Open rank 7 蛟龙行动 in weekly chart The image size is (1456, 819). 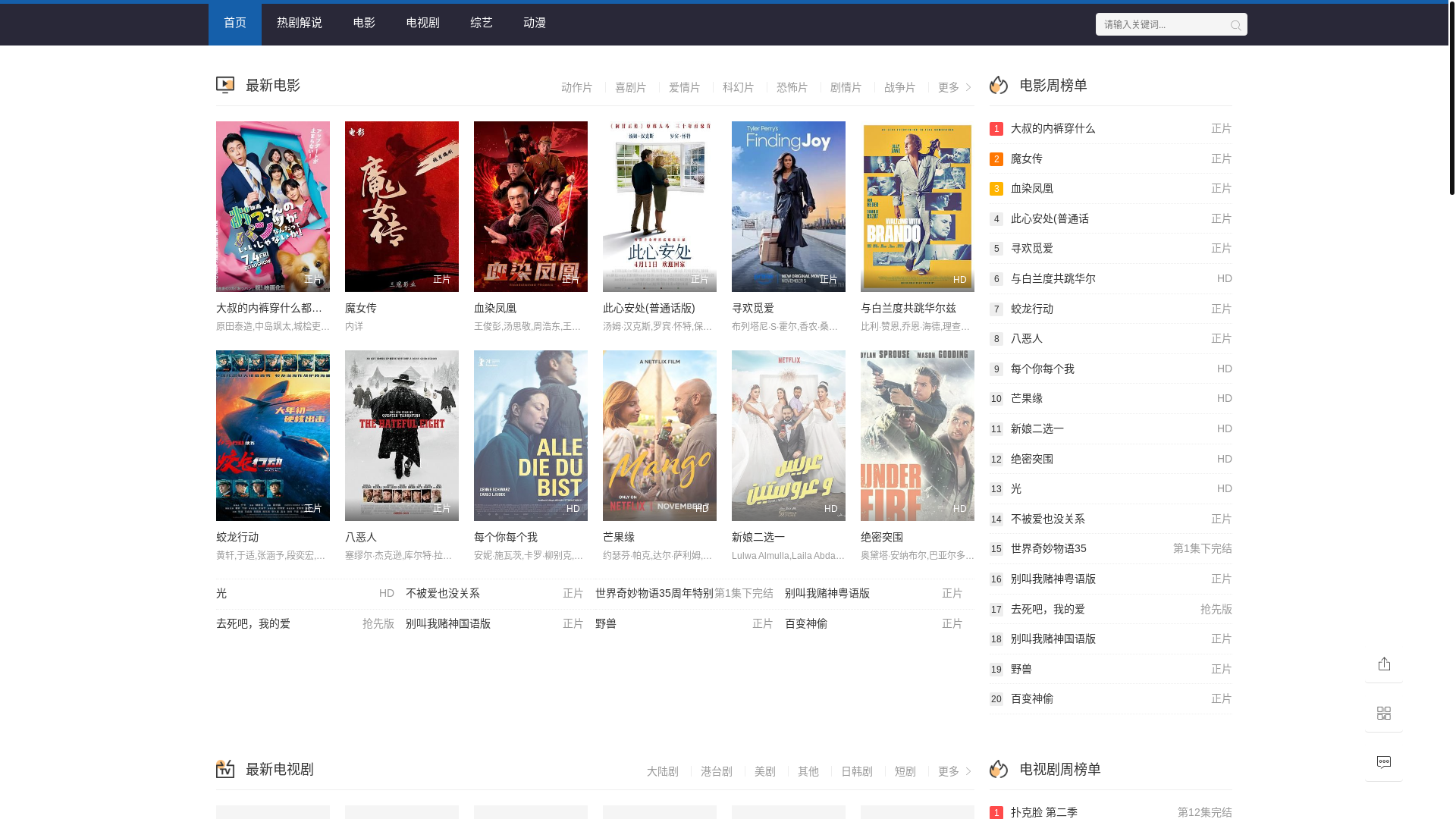(1110, 309)
